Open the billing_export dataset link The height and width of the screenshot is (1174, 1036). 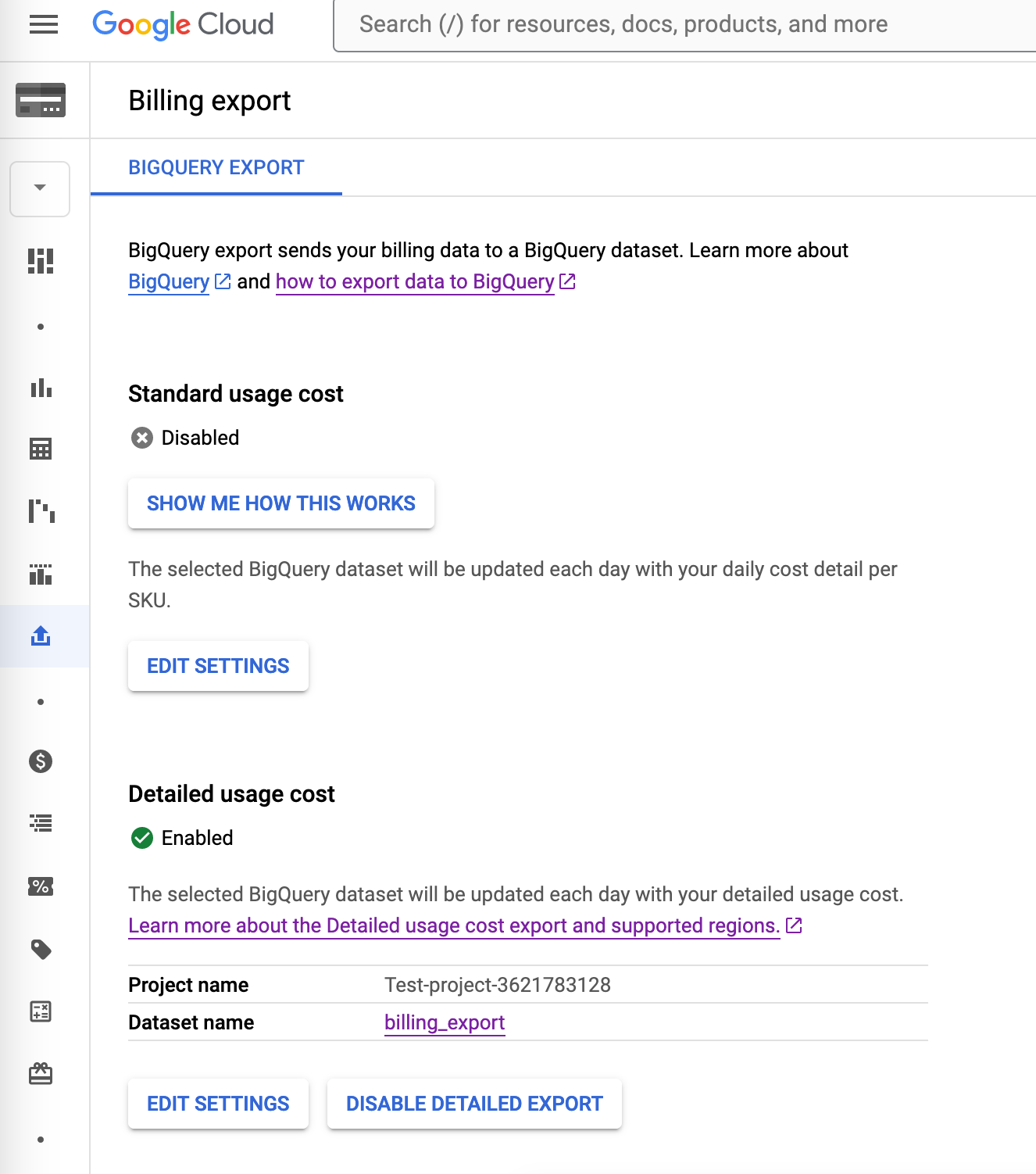[445, 1022]
